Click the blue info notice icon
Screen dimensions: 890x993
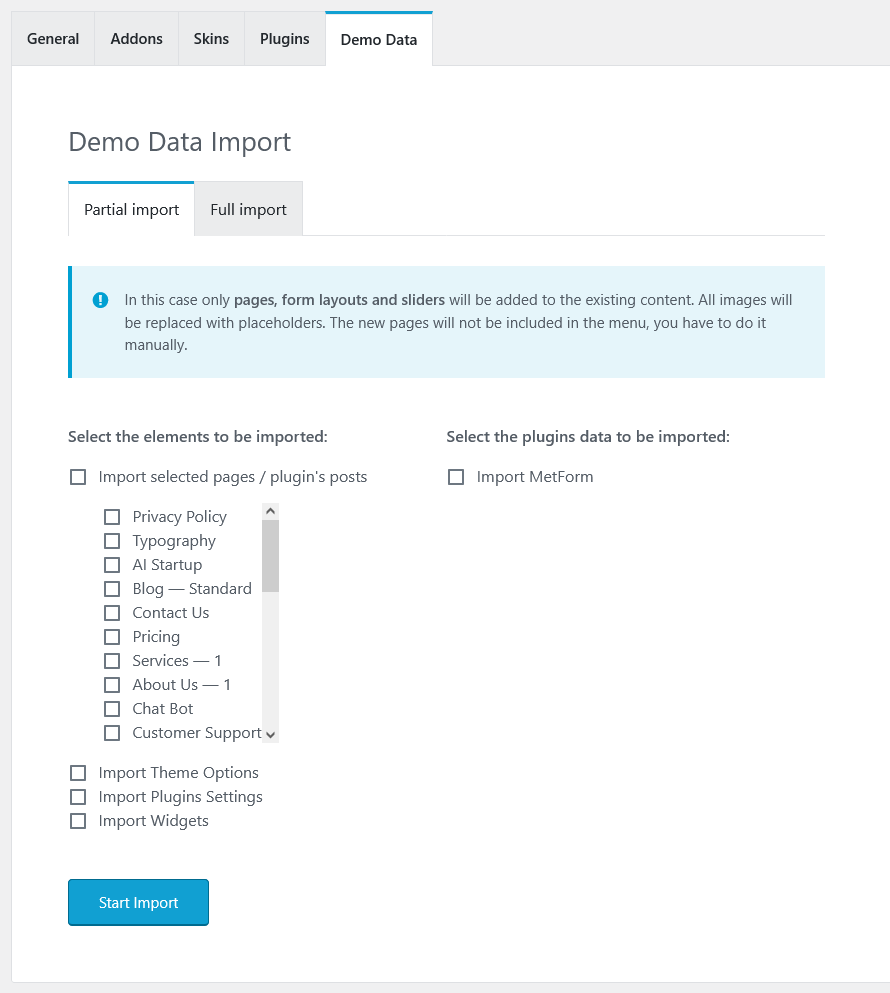(x=100, y=300)
